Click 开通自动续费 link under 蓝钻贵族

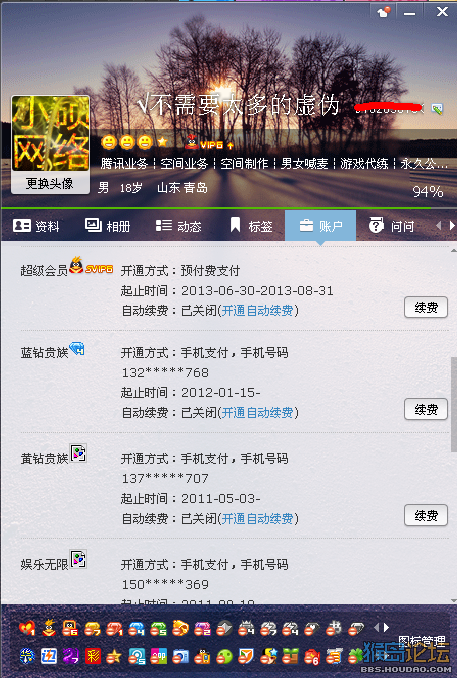[x=257, y=413]
